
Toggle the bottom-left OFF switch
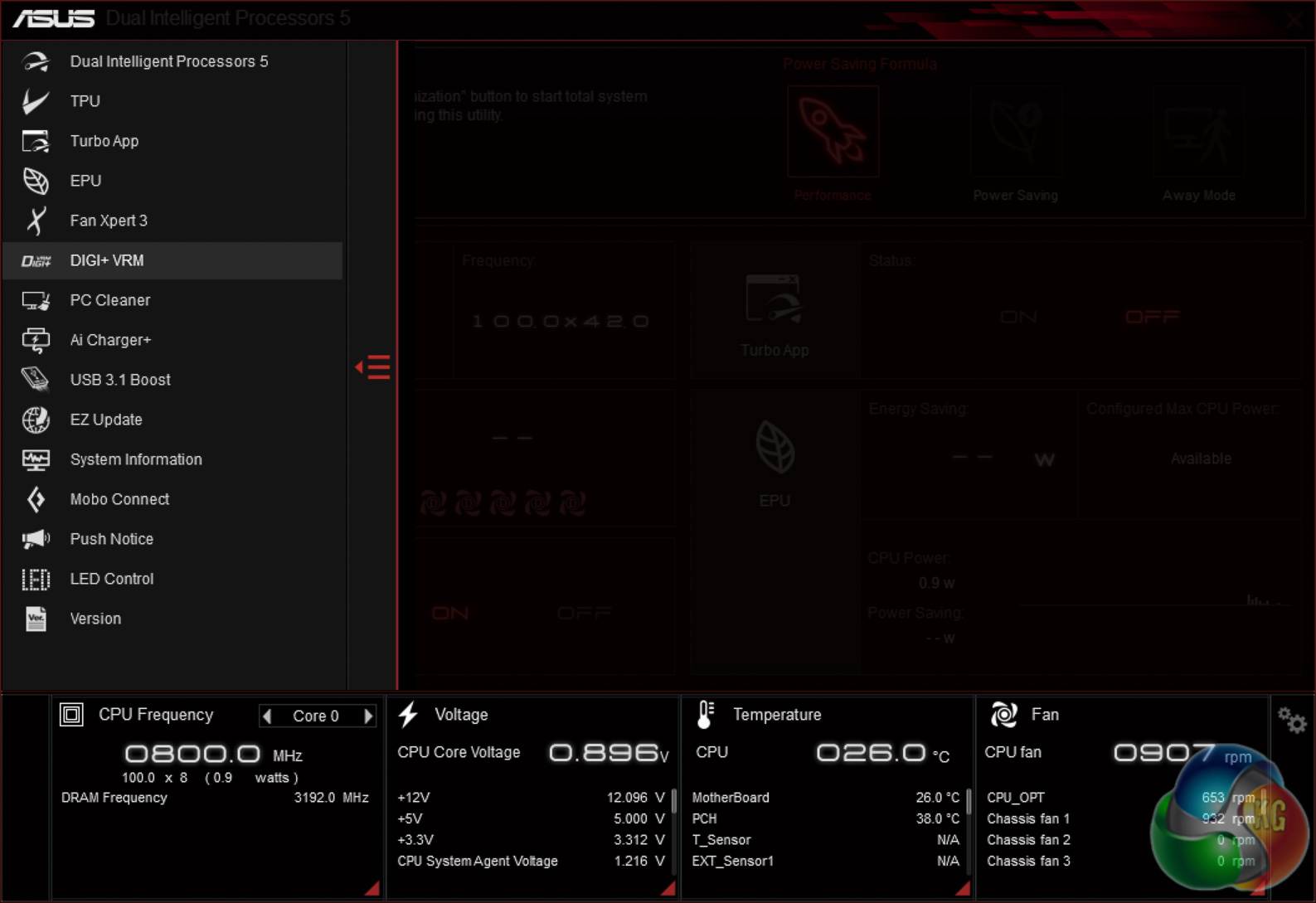[585, 613]
